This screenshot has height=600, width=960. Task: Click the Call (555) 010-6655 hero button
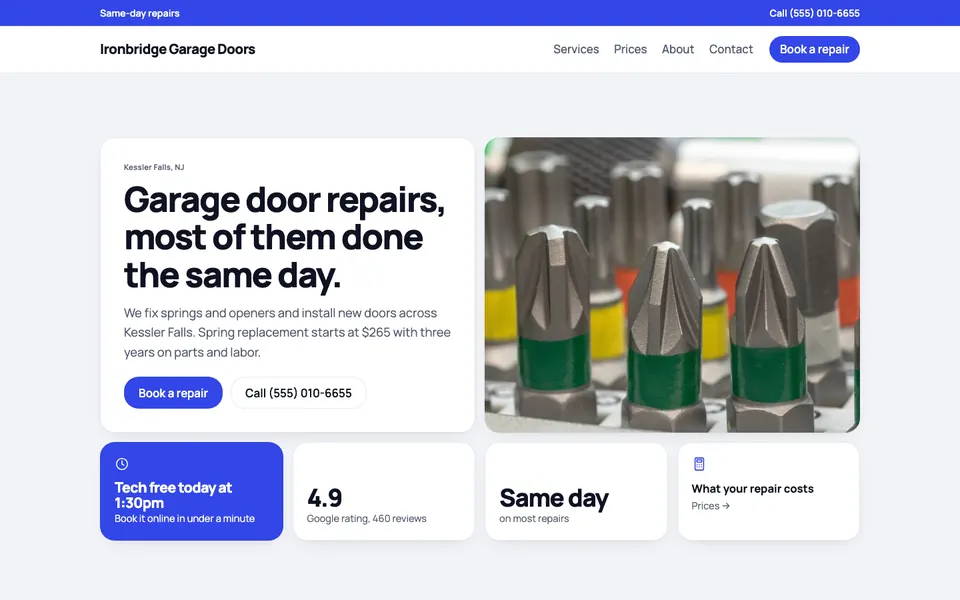(298, 393)
